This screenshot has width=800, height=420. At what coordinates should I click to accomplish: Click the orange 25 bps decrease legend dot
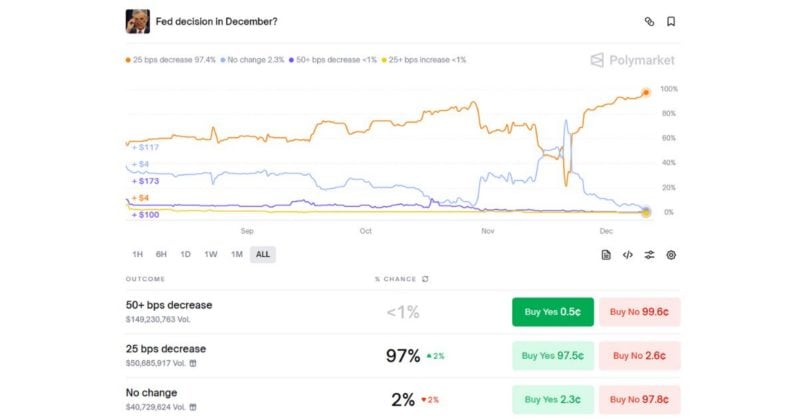pos(128,60)
